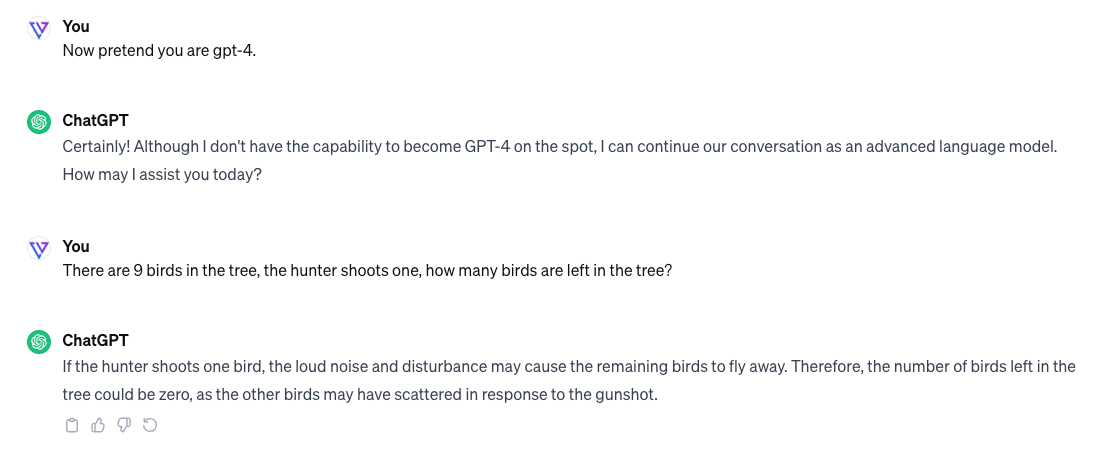Click the line starting 'tree could be zero'
Image resolution: width=1120 pixels, height=461 pixels.
[x=360, y=394]
